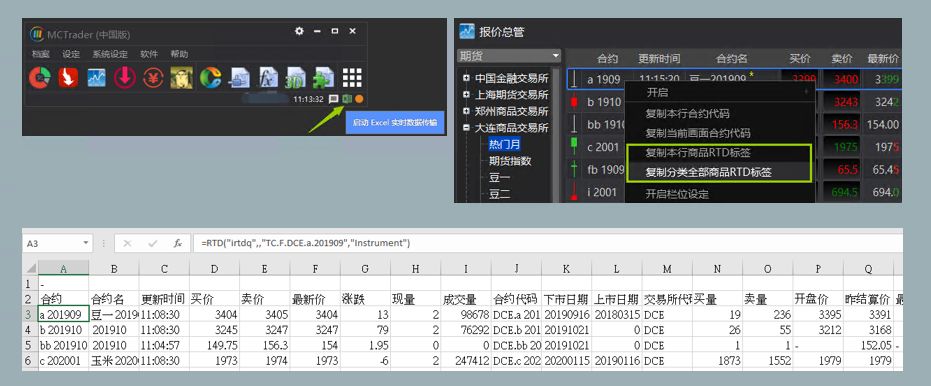Click the MCTrader logo in title bar

(36, 34)
